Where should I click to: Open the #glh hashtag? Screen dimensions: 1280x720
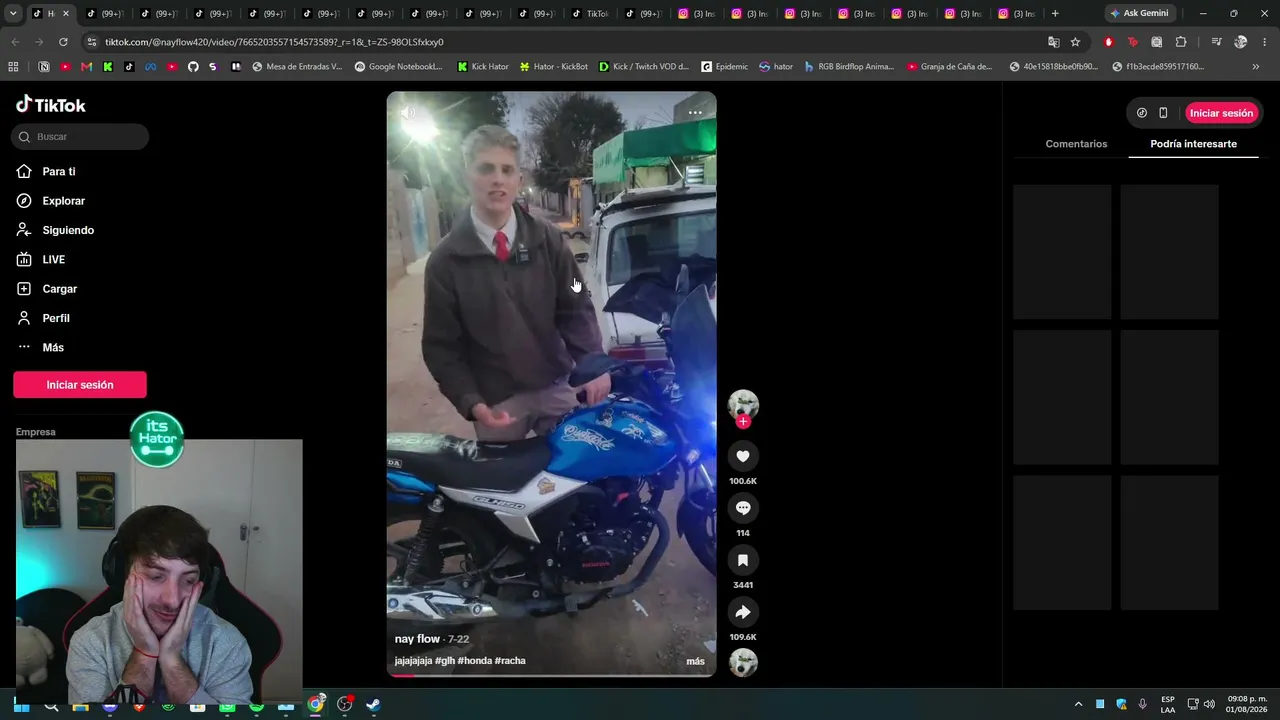pyautogui.click(x=444, y=661)
